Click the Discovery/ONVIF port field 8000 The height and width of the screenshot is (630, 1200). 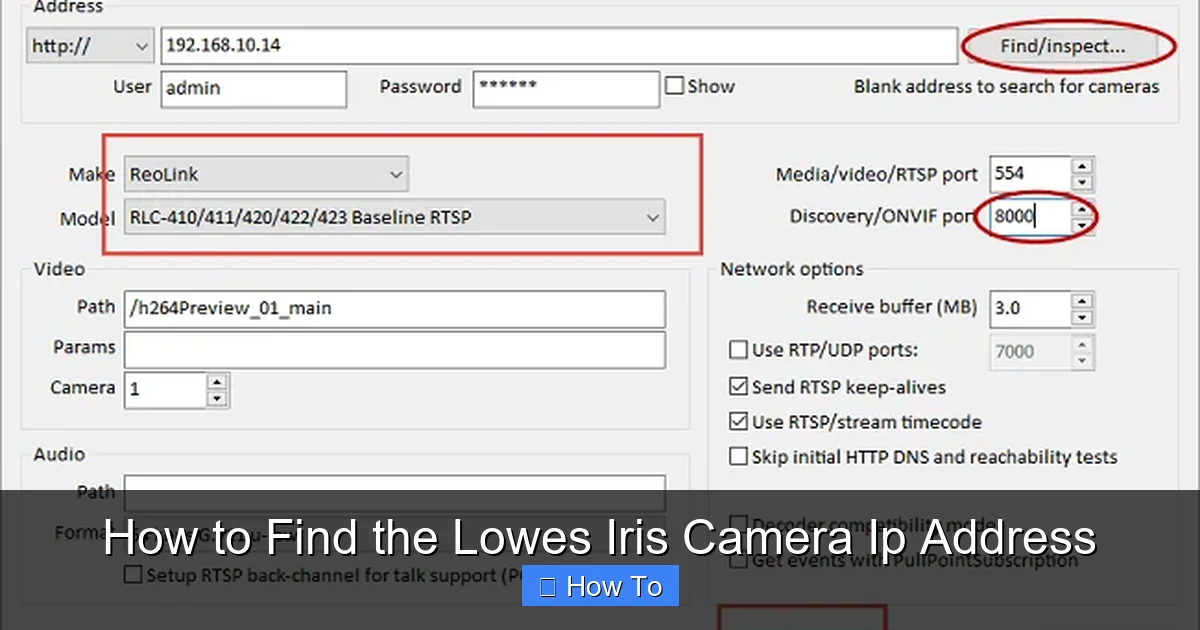(x=1030, y=216)
